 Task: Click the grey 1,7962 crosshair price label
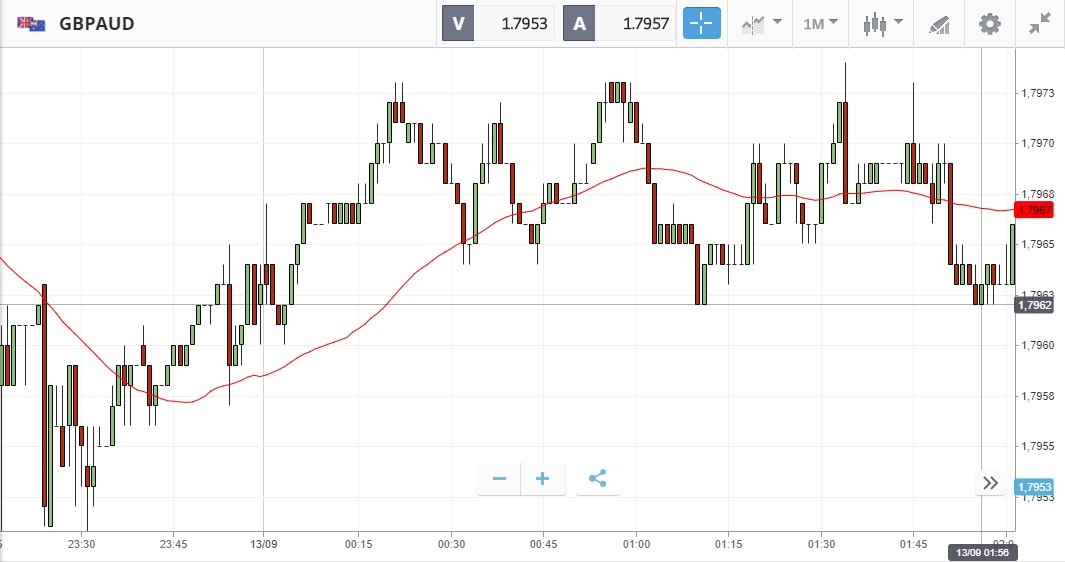tap(1034, 305)
